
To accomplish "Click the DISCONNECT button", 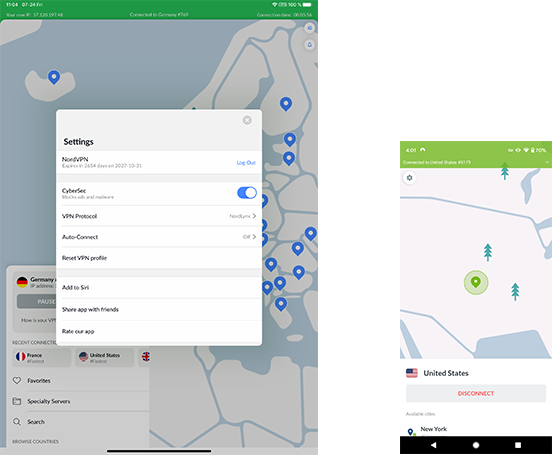I will pyautogui.click(x=476, y=393).
